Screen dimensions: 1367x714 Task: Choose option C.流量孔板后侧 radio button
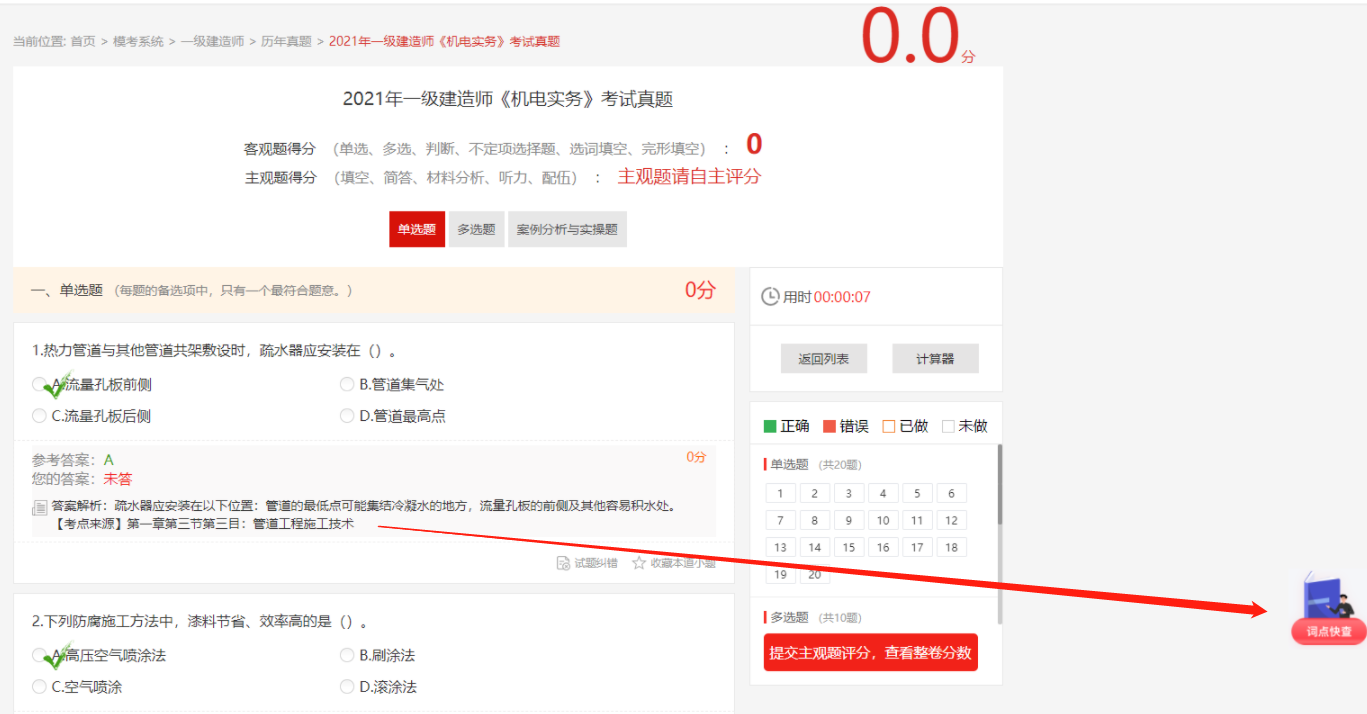(x=39, y=416)
